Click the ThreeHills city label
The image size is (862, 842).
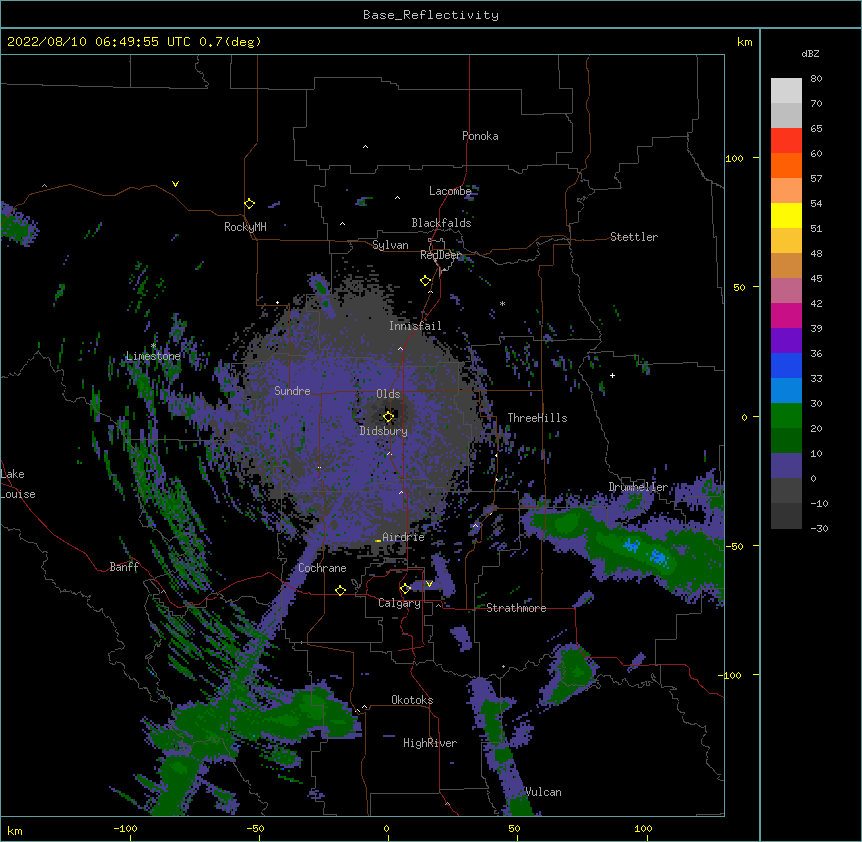537,418
